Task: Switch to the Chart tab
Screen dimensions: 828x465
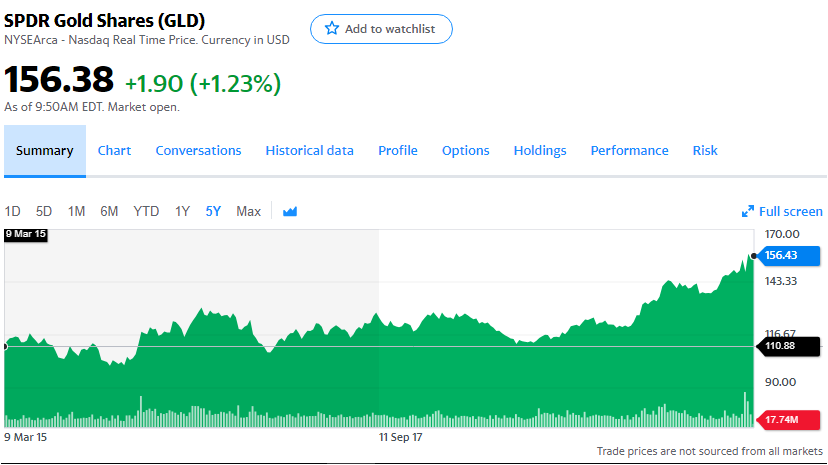Action: (114, 150)
